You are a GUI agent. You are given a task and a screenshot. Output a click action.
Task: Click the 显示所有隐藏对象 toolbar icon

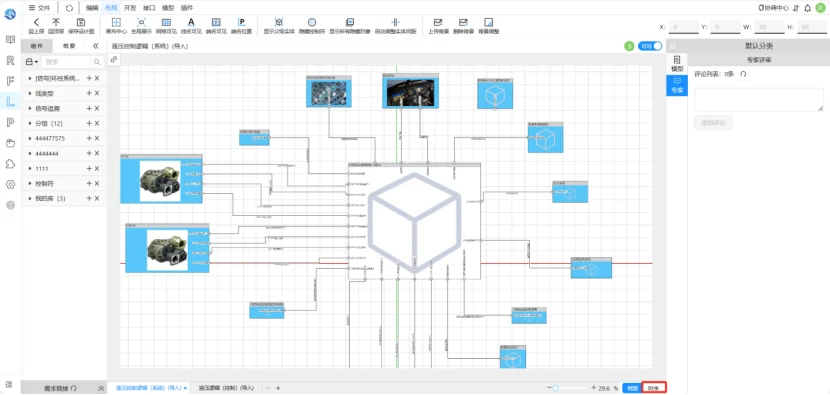pyautogui.click(x=350, y=22)
